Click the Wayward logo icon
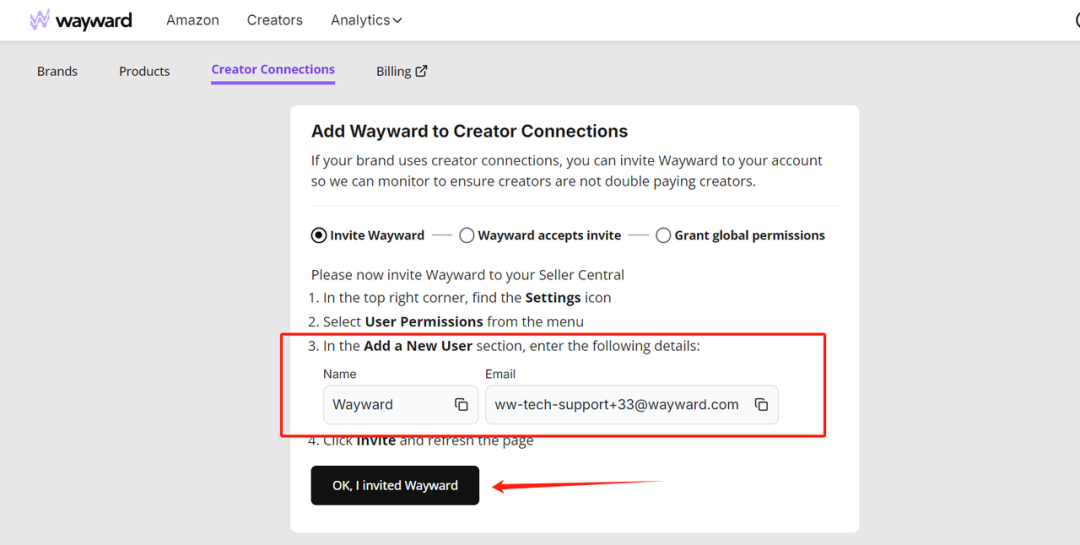Screen dimensions: 1080x545 point(39,20)
